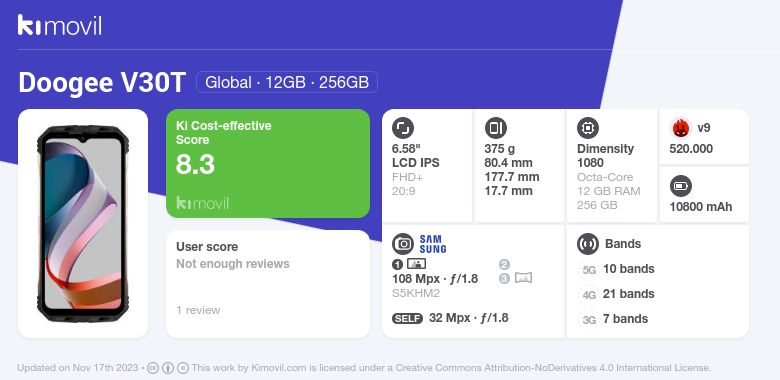
Task: Open the 1 review link
Action: coord(198,310)
